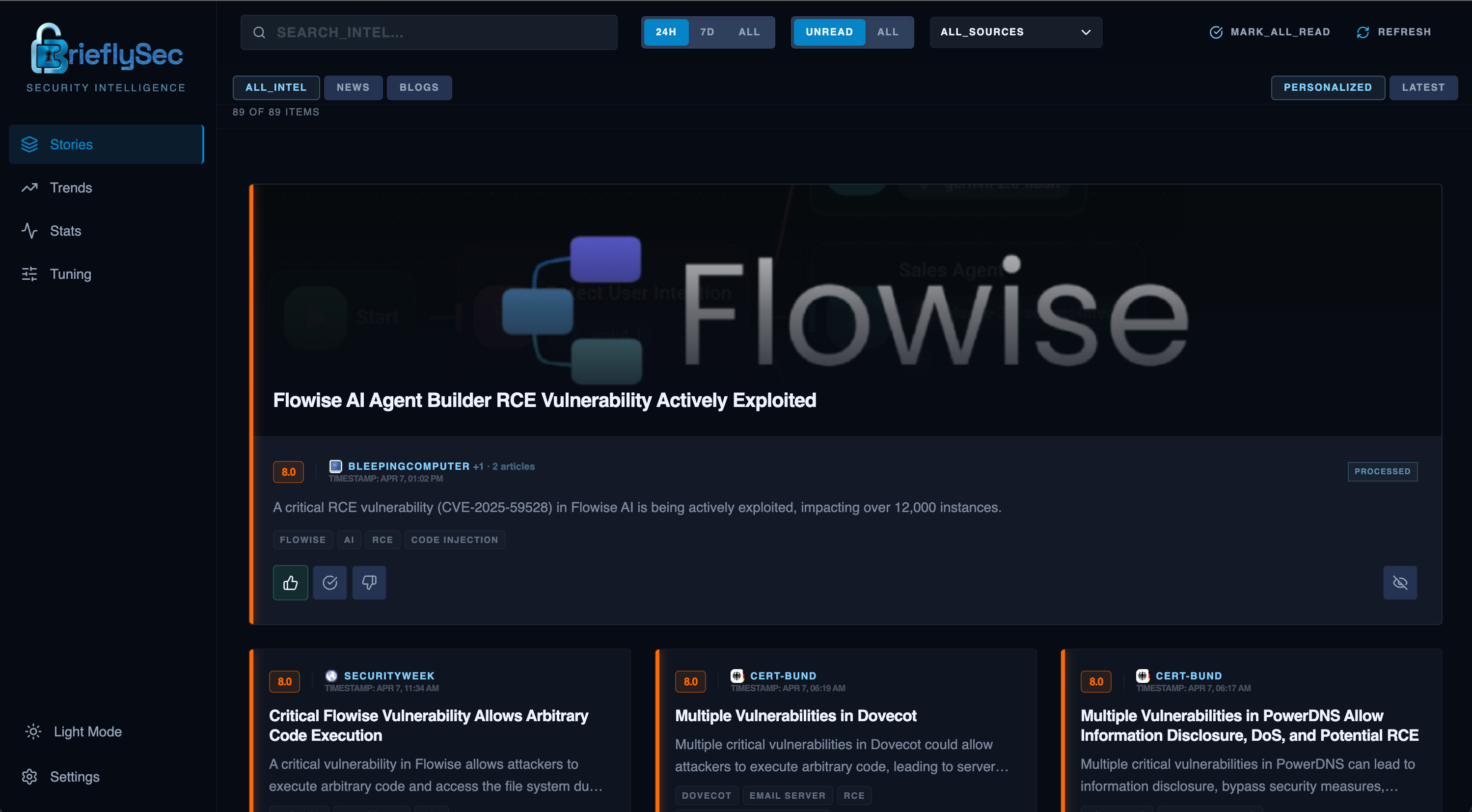Viewport: 1472px width, 812px height.
Task: Mark the Flowise story as read
Action: pos(330,582)
